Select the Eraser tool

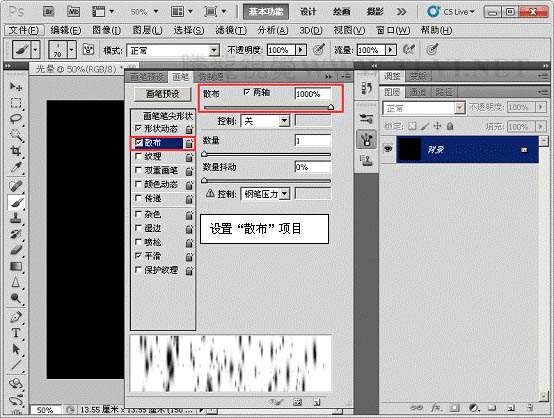coord(16,250)
